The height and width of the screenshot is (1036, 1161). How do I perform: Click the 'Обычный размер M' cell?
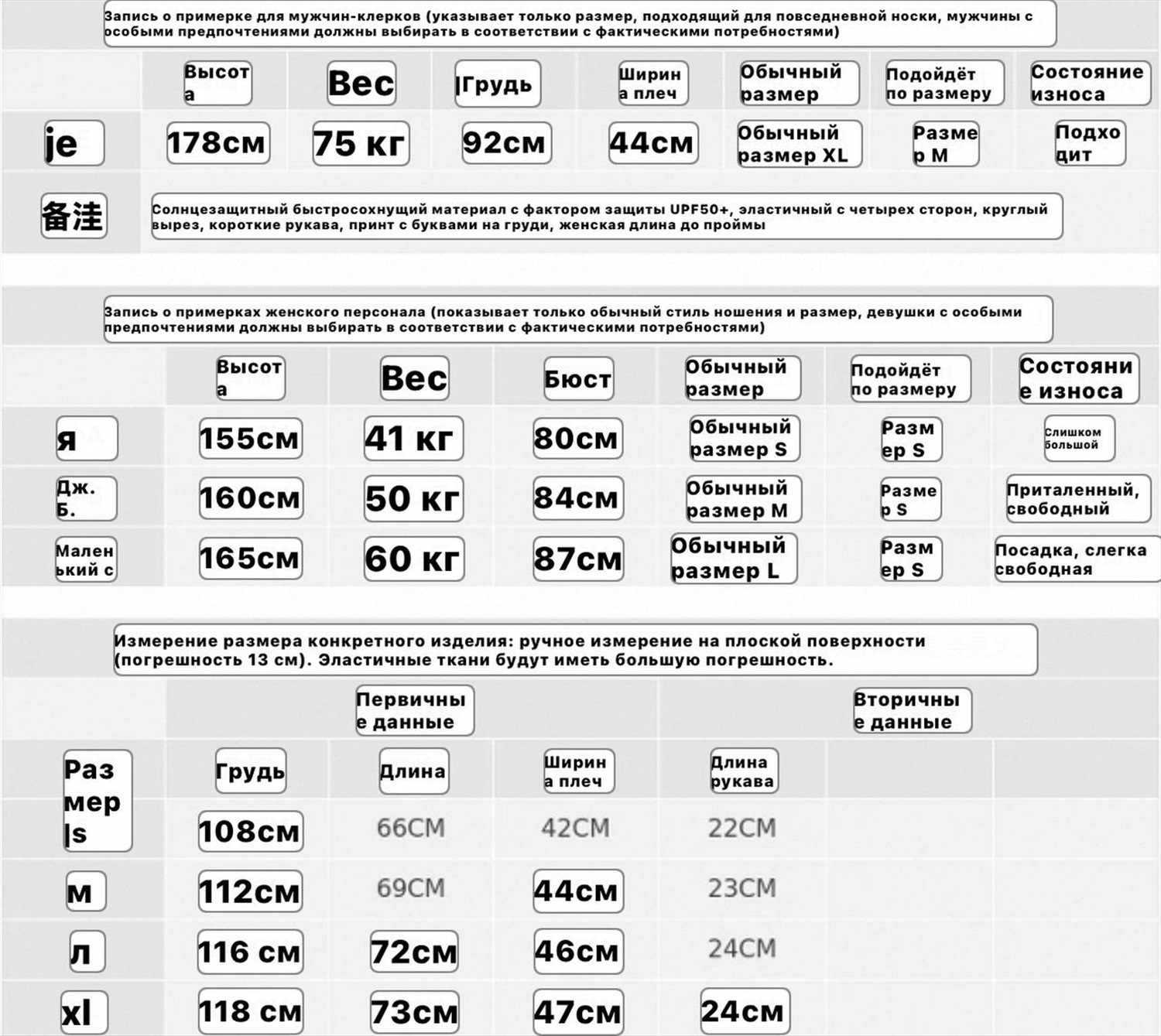(743, 499)
